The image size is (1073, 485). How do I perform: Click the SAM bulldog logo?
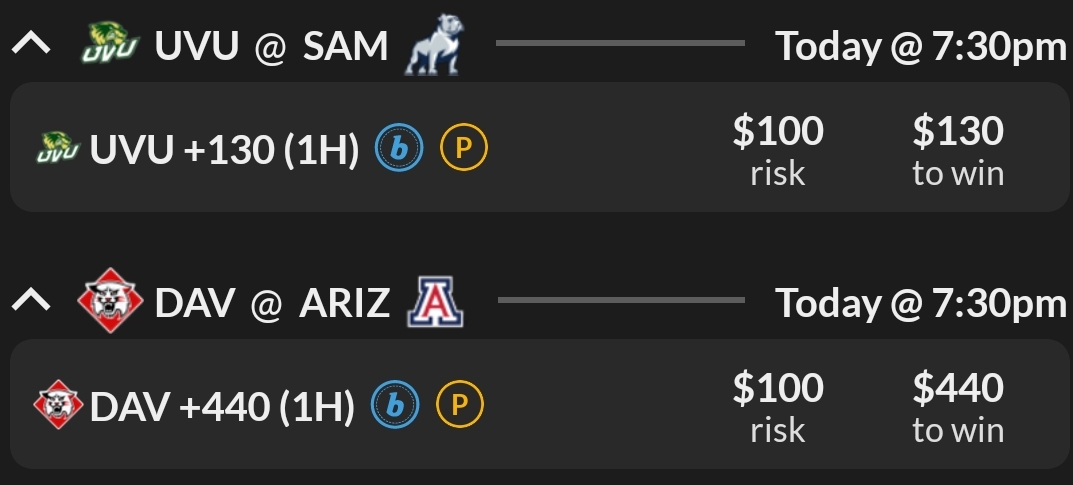(x=434, y=48)
